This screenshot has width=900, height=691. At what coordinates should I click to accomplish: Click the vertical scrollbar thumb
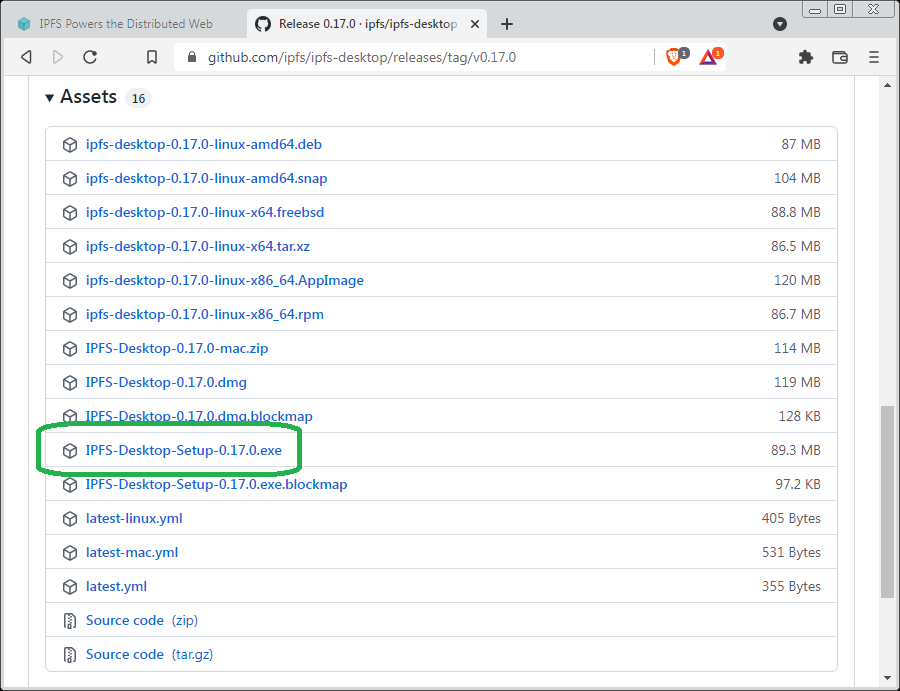887,502
